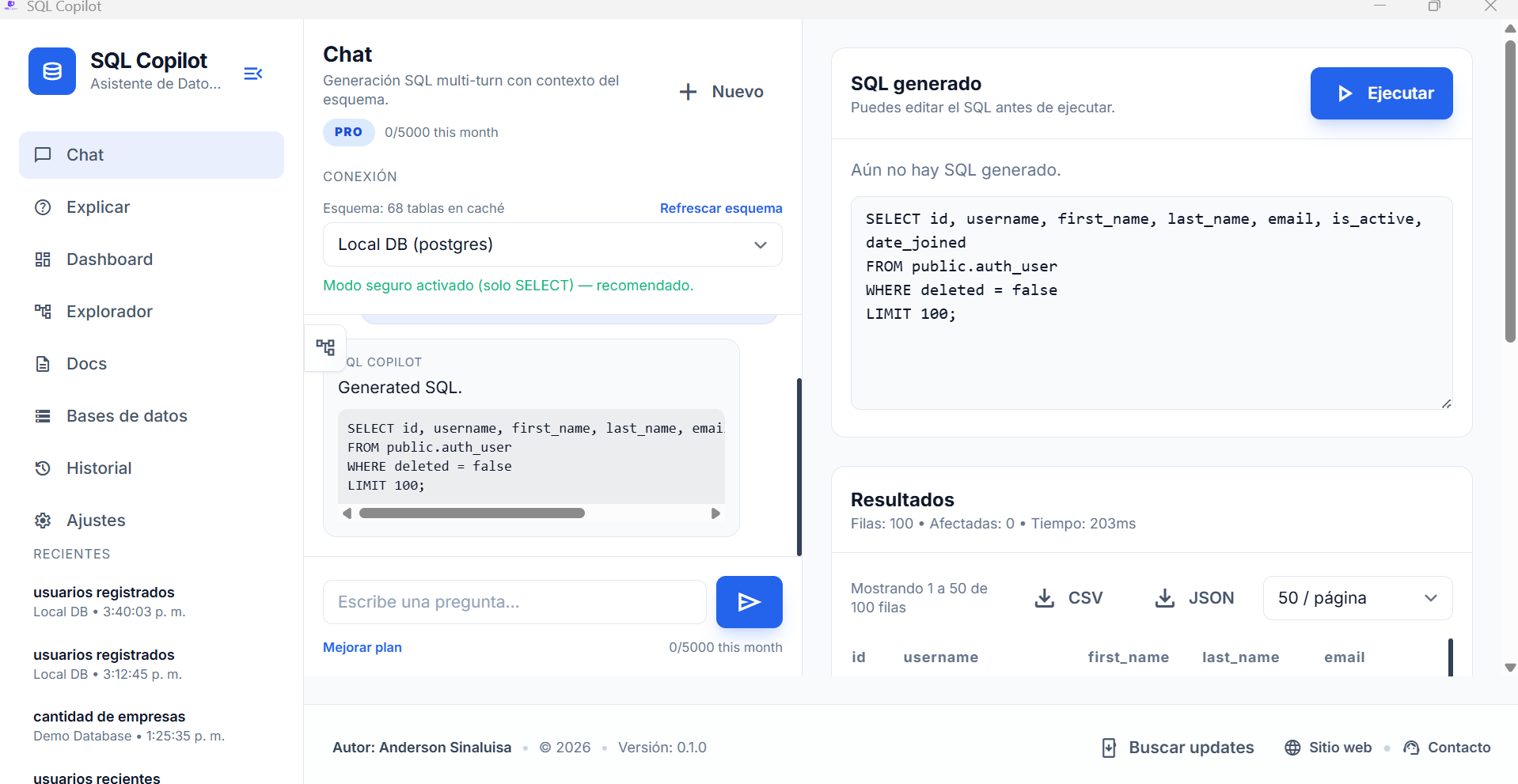
Task: Click the Refrescar esquema link
Action: 720,207
